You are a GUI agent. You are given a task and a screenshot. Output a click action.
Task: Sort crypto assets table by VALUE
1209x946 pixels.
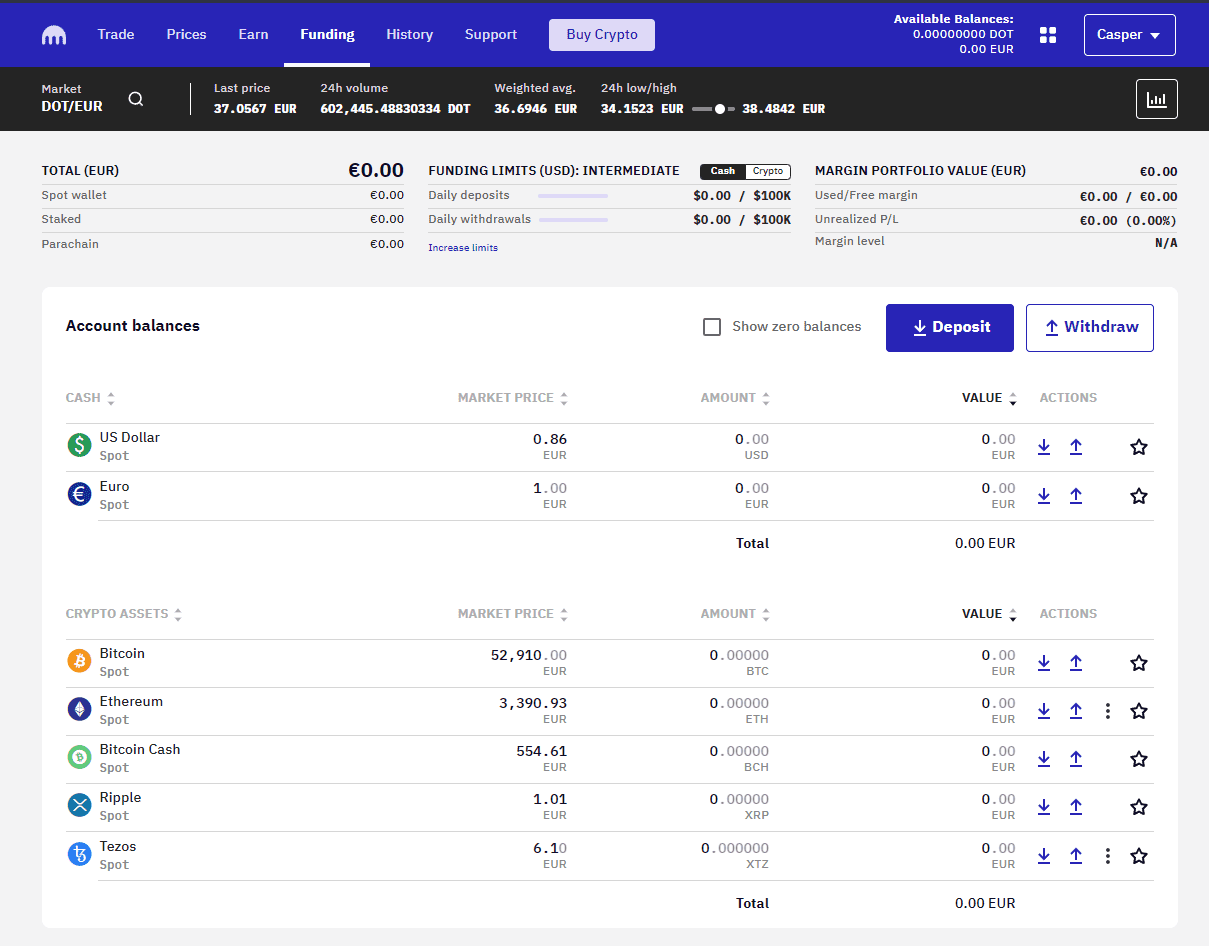990,614
